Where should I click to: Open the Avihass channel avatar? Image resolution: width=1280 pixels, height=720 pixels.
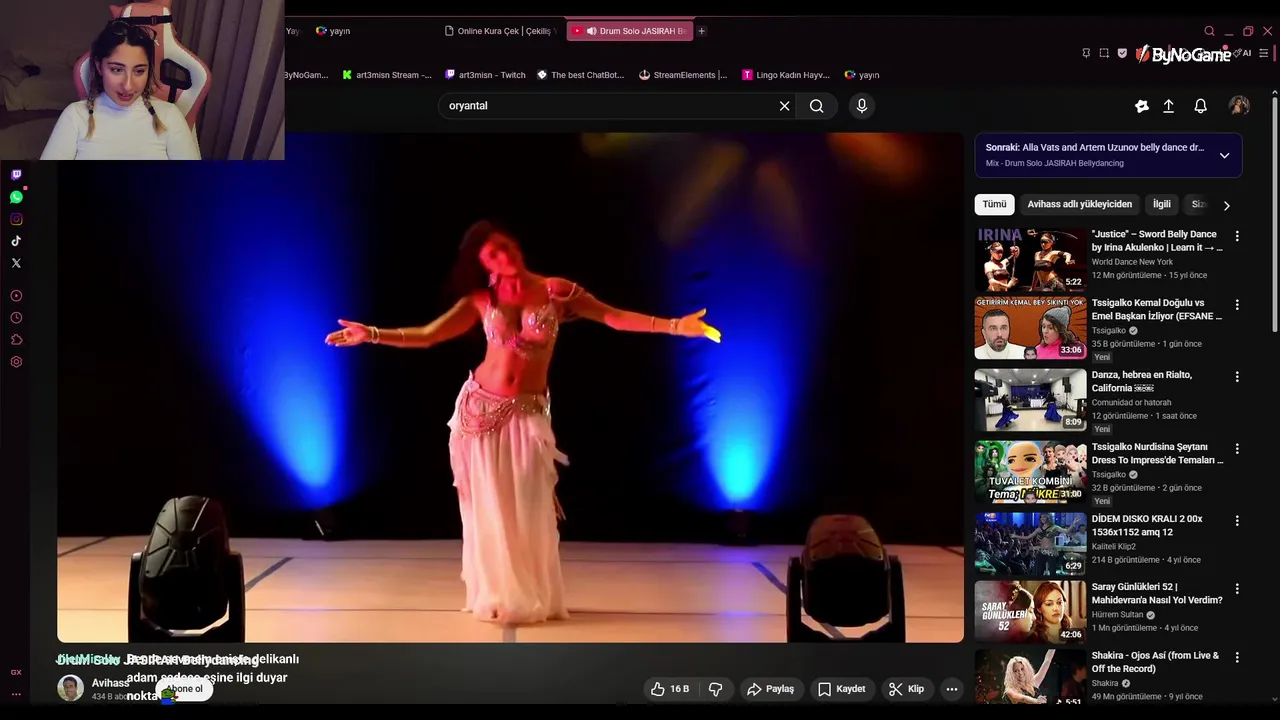click(x=70, y=688)
